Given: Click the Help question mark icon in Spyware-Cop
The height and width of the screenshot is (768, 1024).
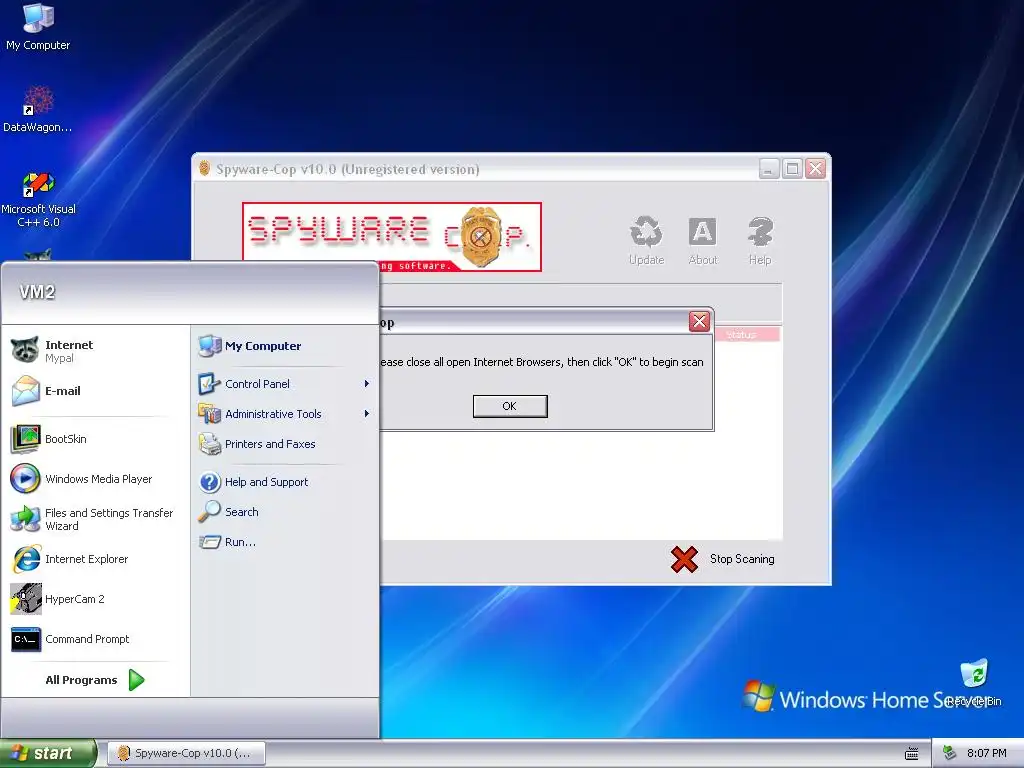Looking at the screenshot, I should 760,240.
